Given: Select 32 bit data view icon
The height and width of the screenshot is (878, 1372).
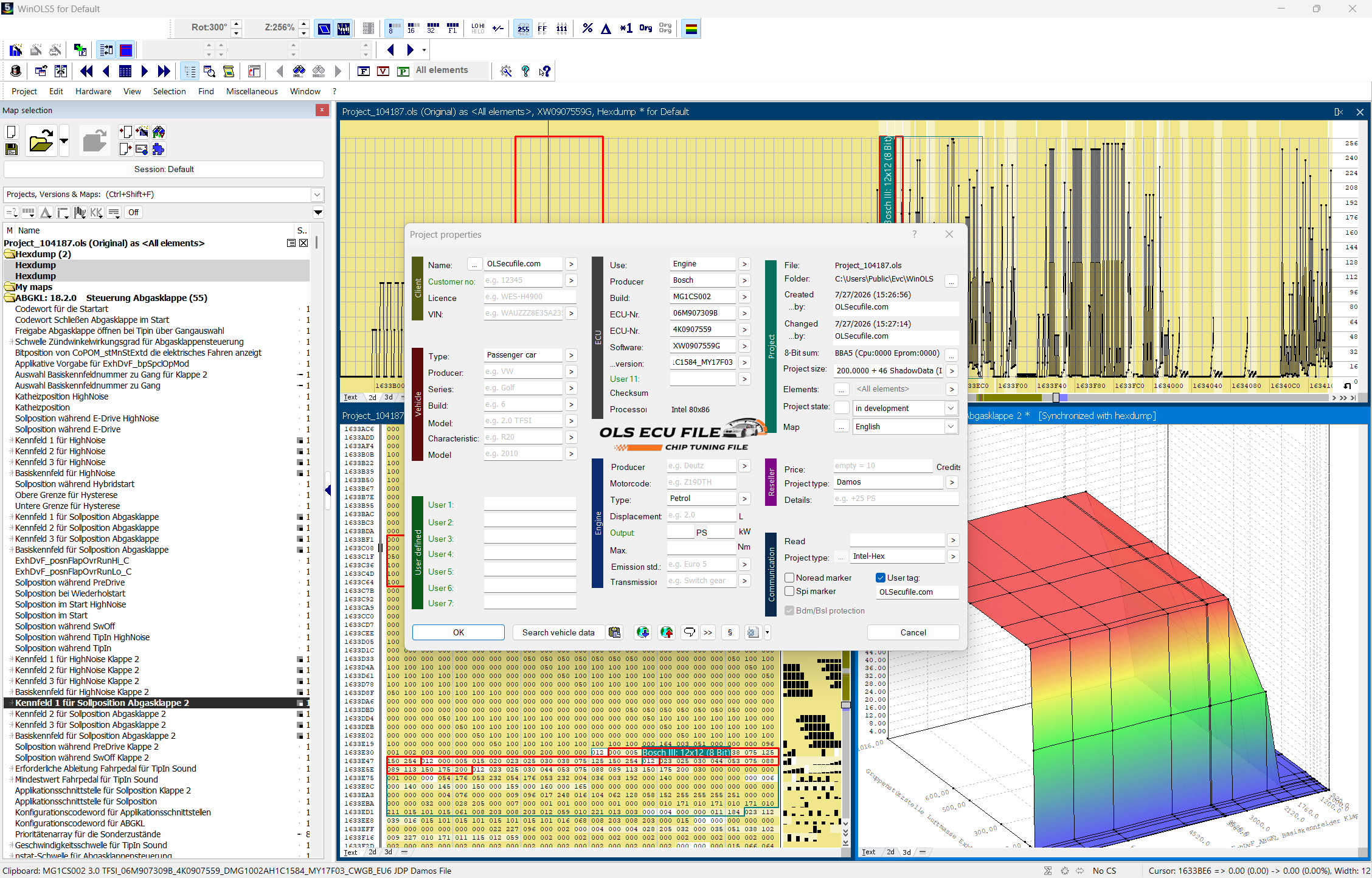Looking at the screenshot, I should [433, 28].
